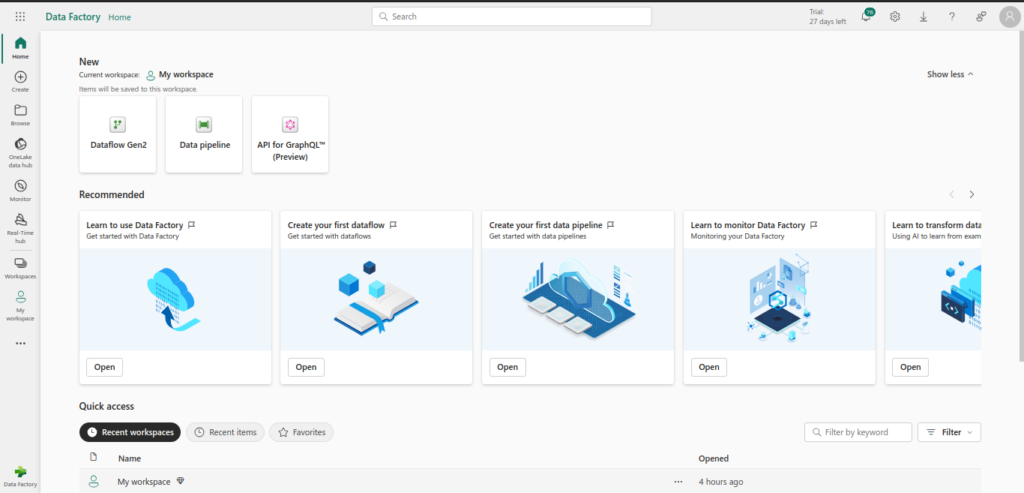Collapse the New section with Show less

949,74
